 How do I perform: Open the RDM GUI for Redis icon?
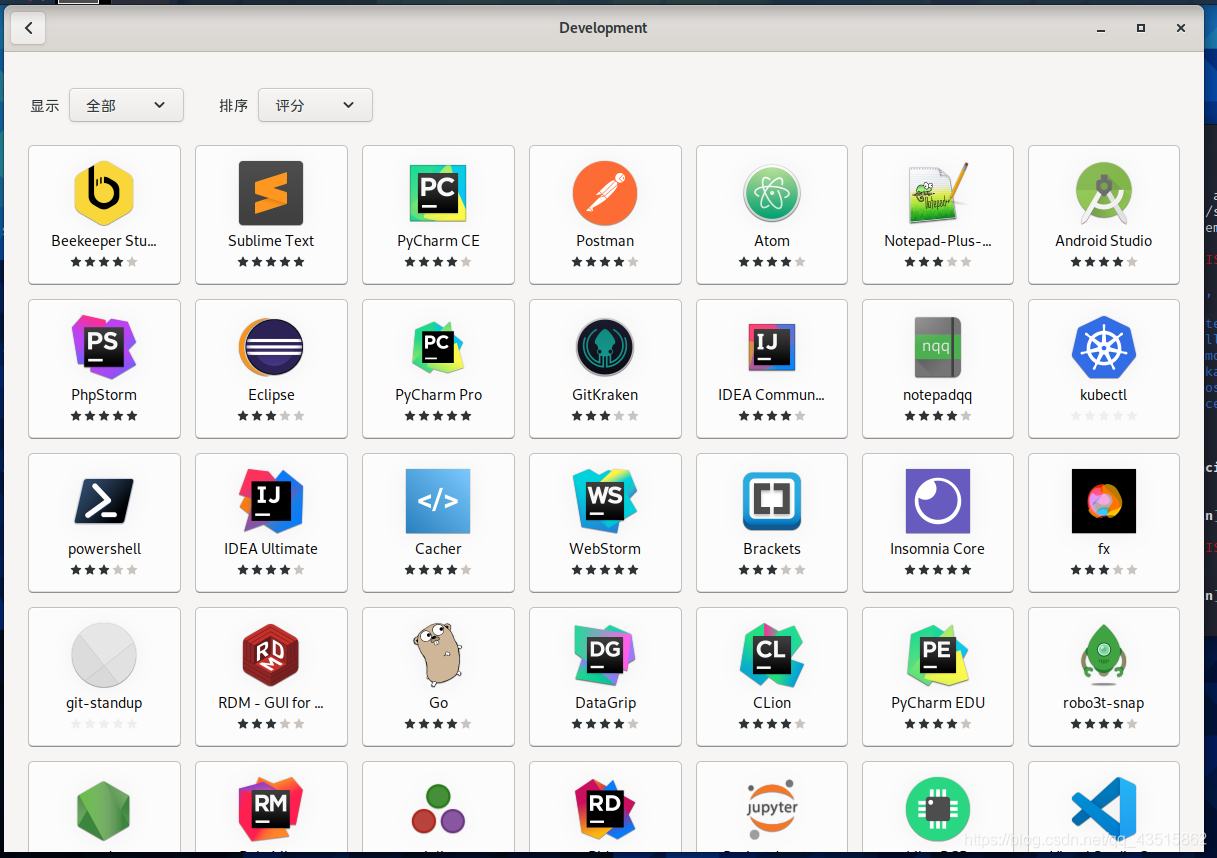coord(271,655)
